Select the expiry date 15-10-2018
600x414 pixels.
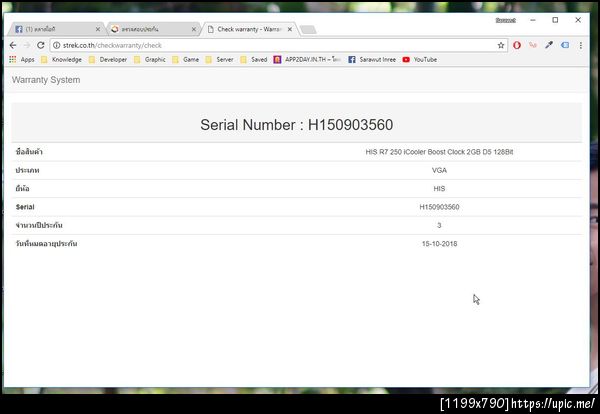coord(439,244)
